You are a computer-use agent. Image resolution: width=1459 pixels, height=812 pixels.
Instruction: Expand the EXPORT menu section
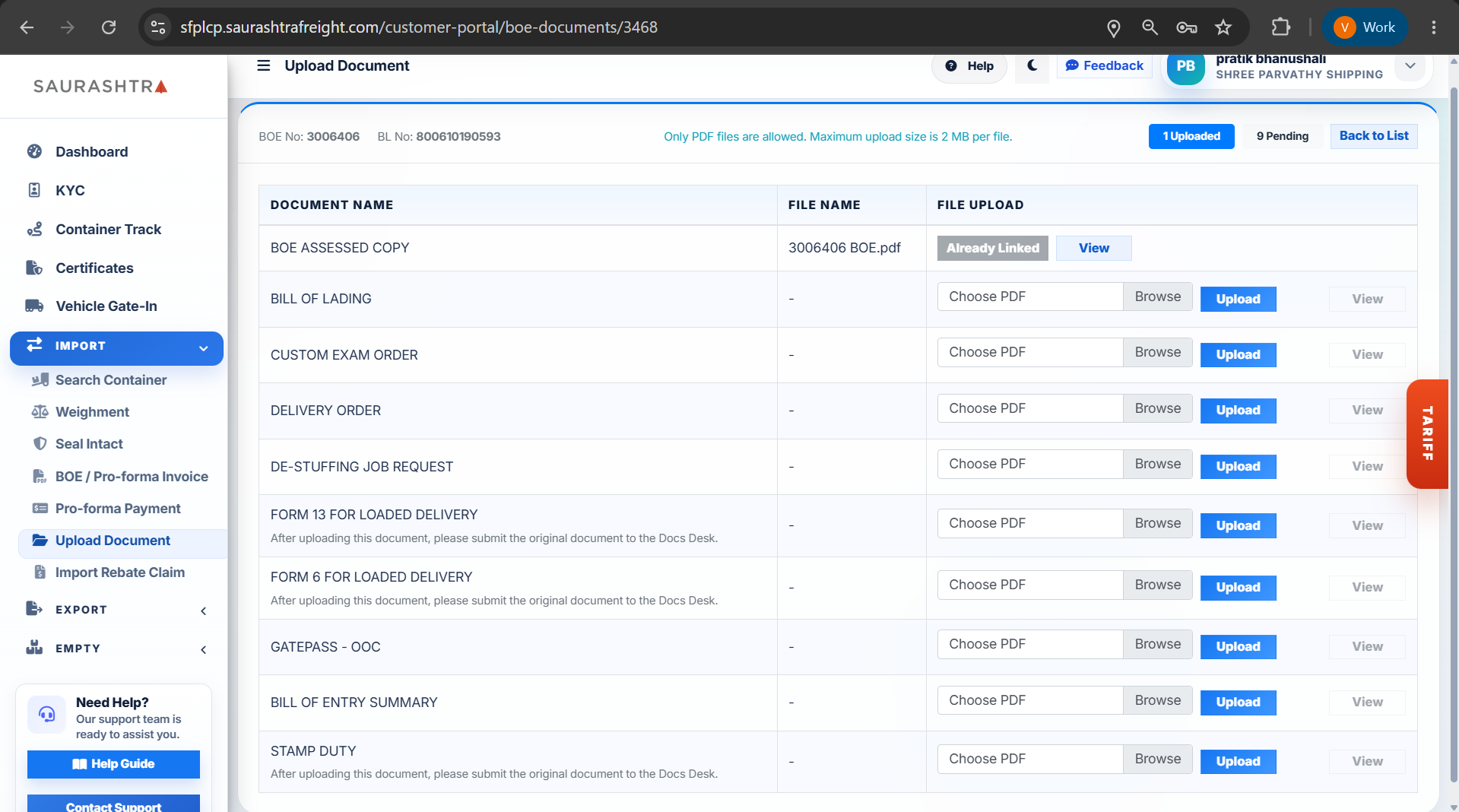pyautogui.click(x=116, y=610)
